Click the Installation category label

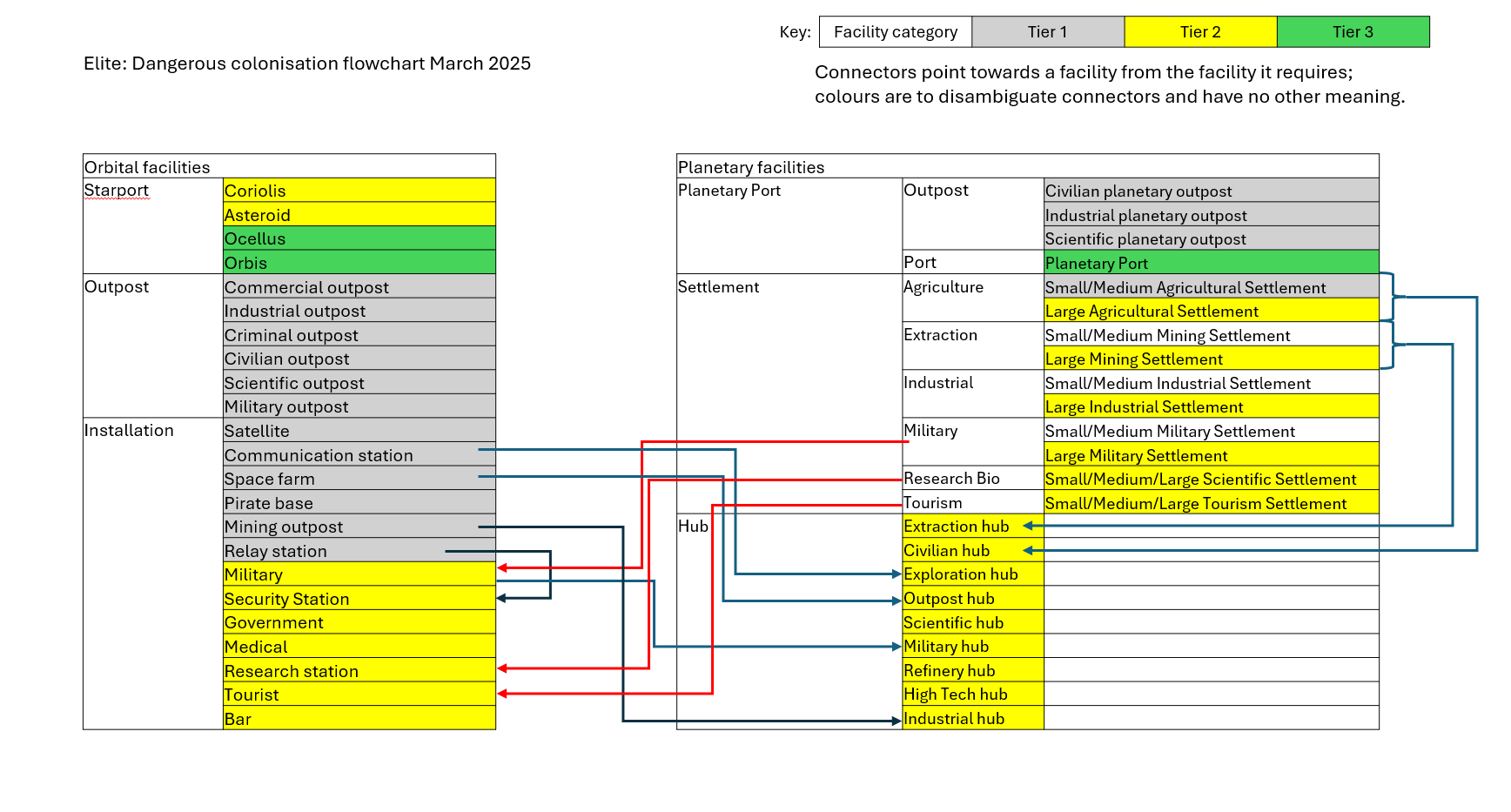point(129,430)
